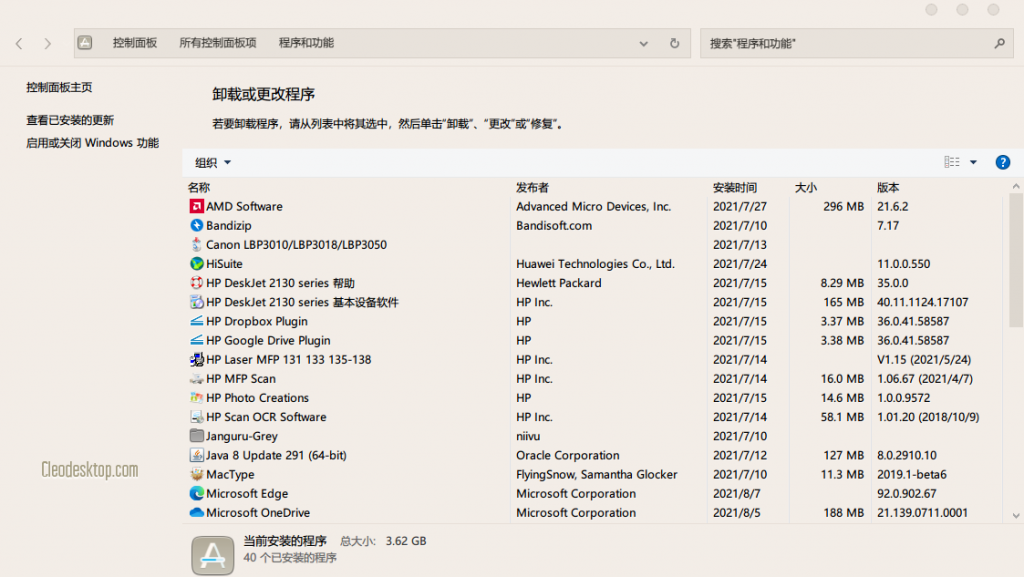
Task: Click the Microsoft OneDrive cloud icon
Action: pyautogui.click(x=197, y=512)
